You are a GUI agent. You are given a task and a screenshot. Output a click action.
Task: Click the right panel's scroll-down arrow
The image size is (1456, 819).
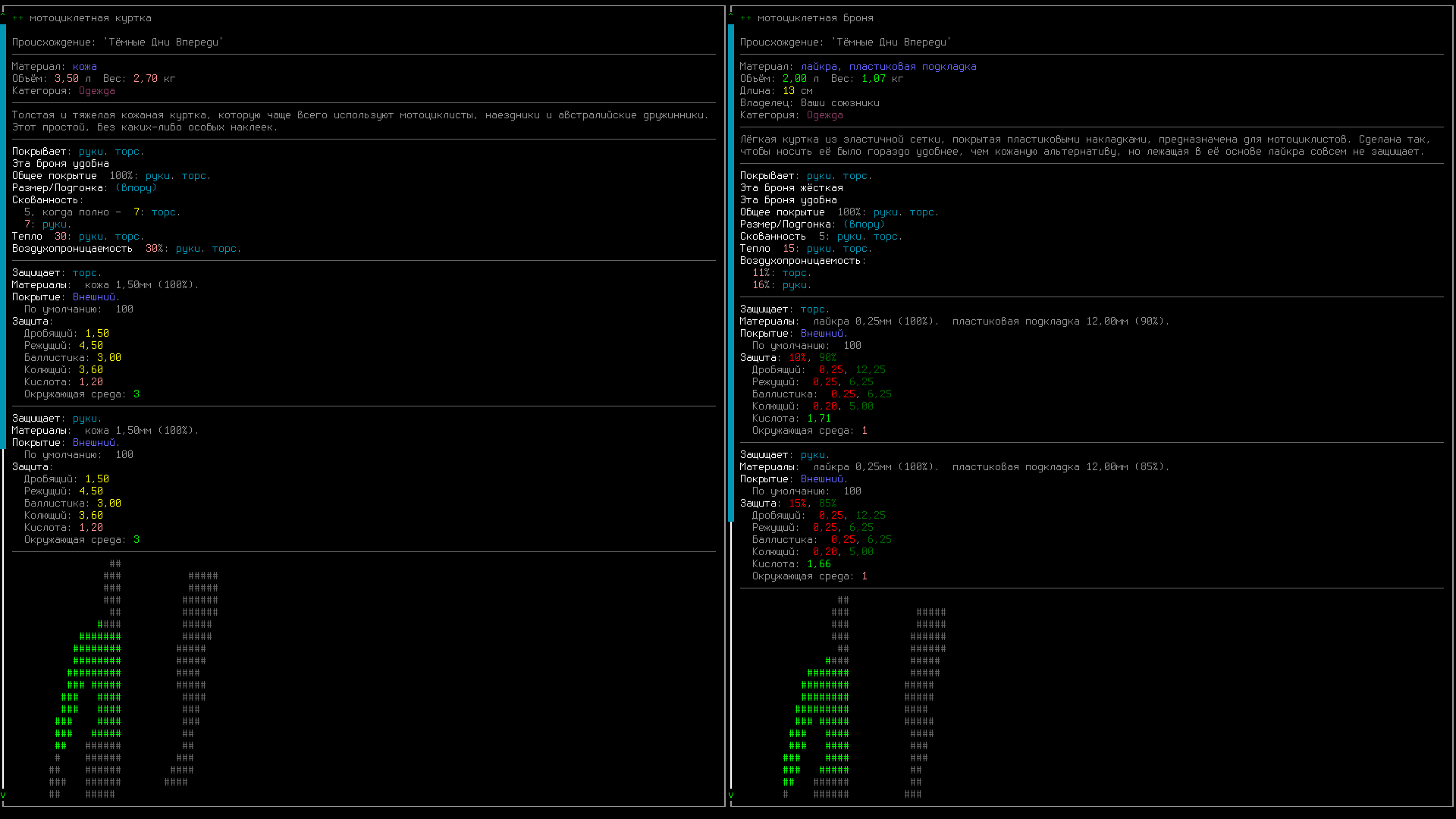(x=731, y=795)
